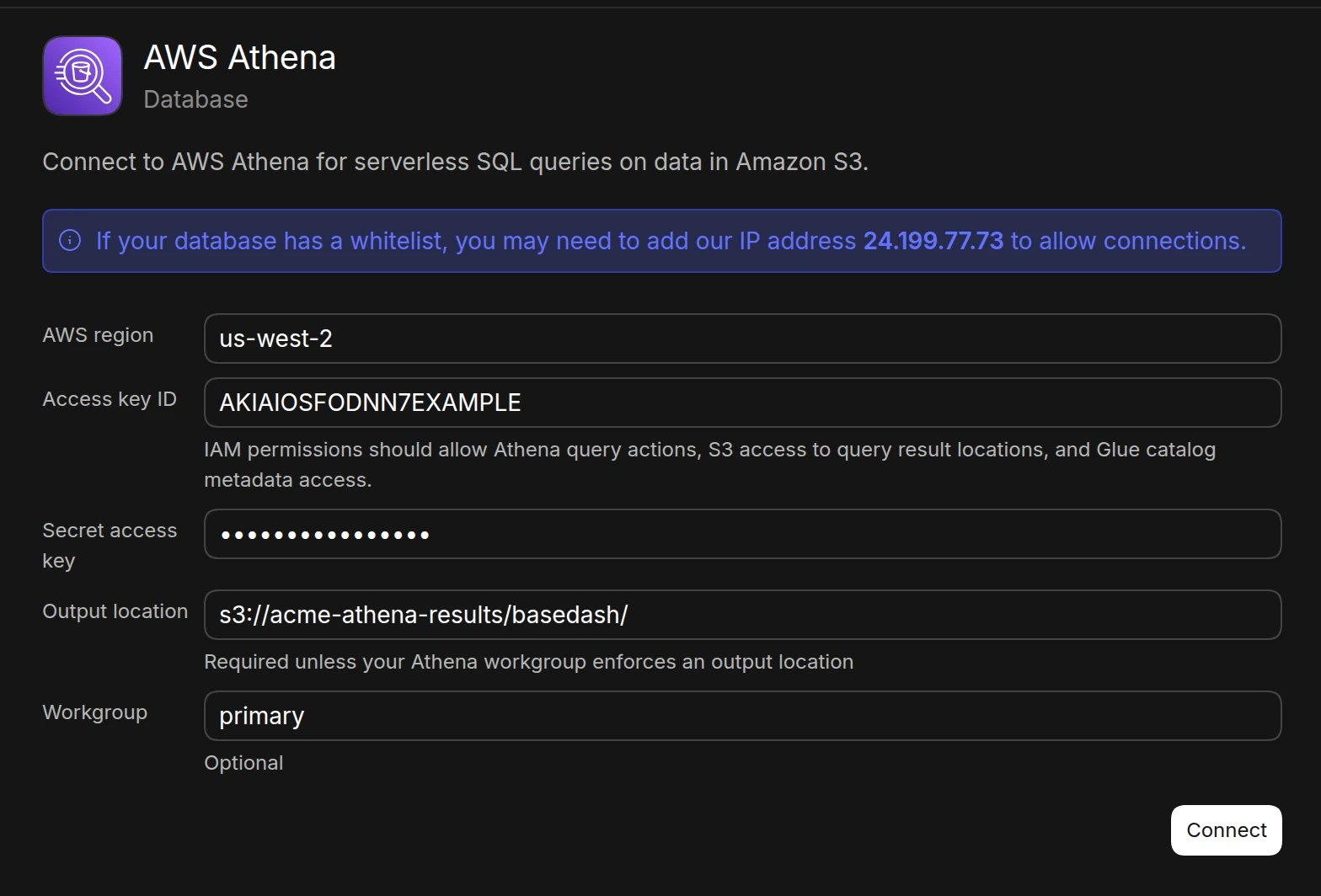Click the 'AWS region' label
This screenshot has height=896, width=1321.
click(x=98, y=335)
